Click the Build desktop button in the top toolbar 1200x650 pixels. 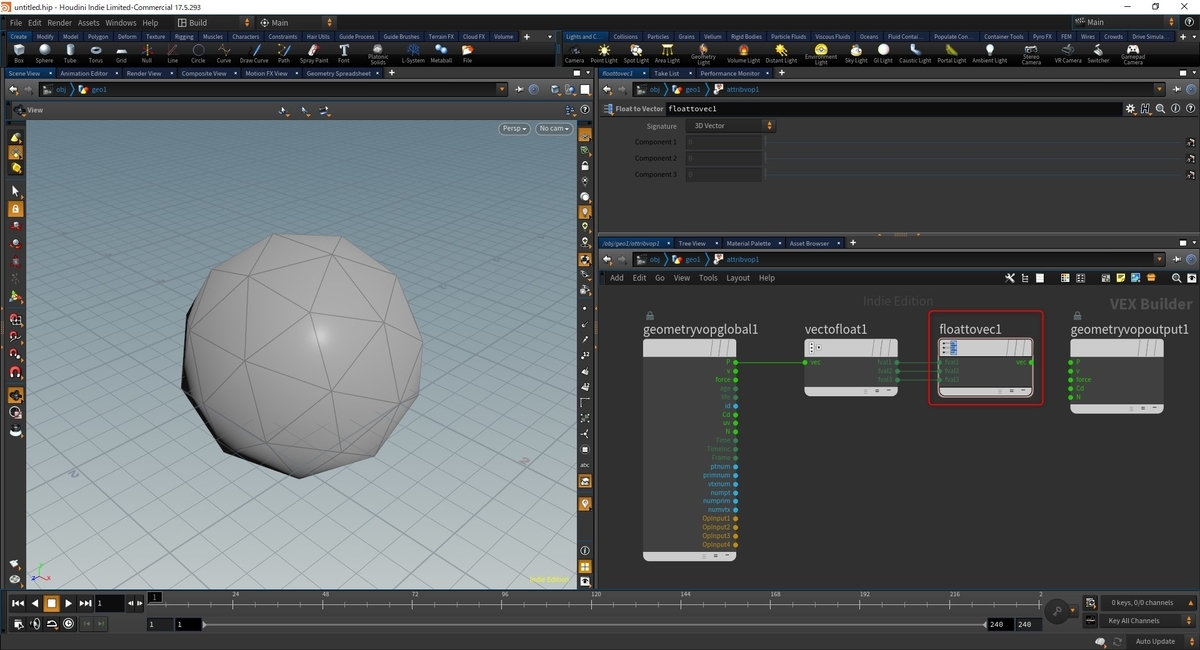point(197,22)
